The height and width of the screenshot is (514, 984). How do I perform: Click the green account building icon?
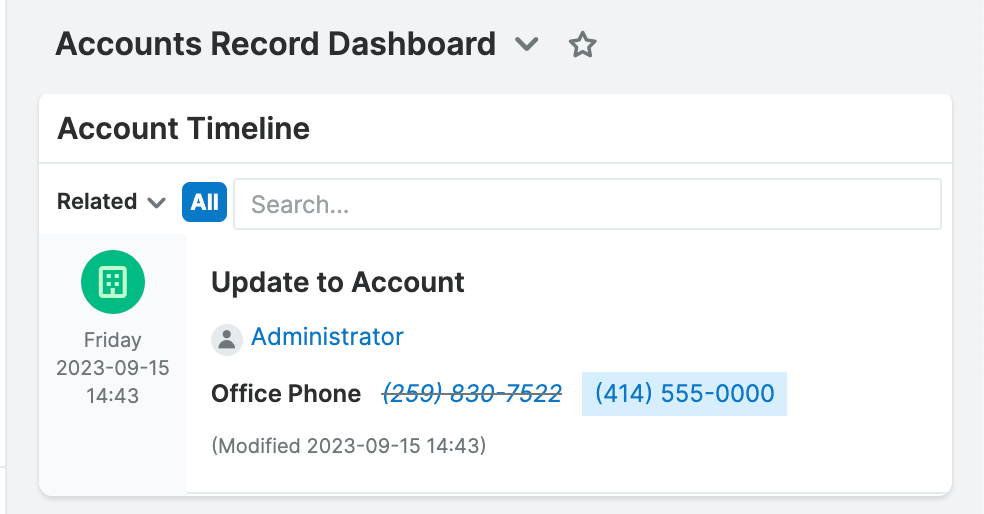click(x=113, y=282)
